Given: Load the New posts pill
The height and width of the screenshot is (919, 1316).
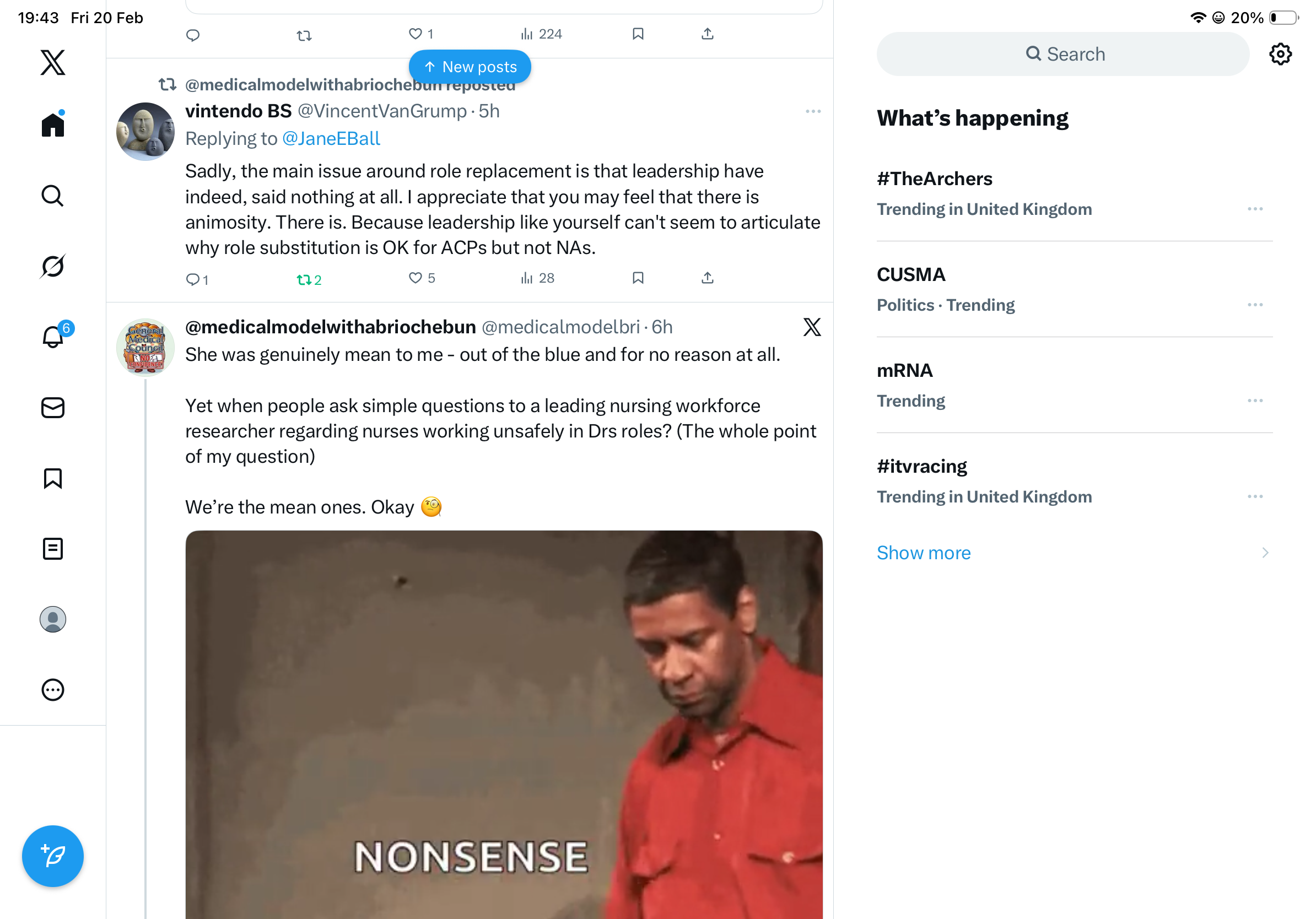Looking at the screenshot, I should click(x=470, y=67).
